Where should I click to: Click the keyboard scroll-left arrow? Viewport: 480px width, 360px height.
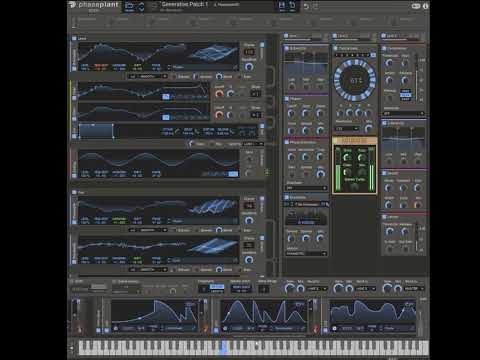click(72, 348)
